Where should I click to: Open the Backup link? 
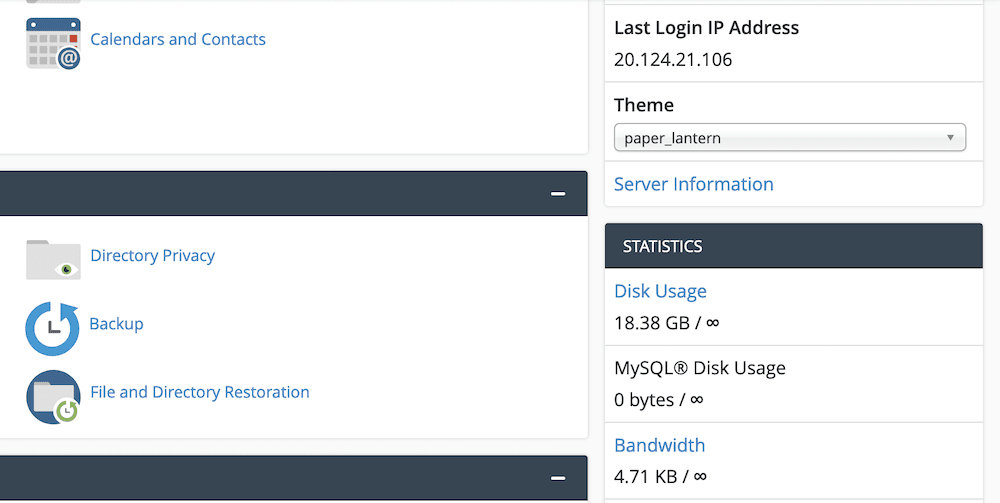click(x=116, y=323)
